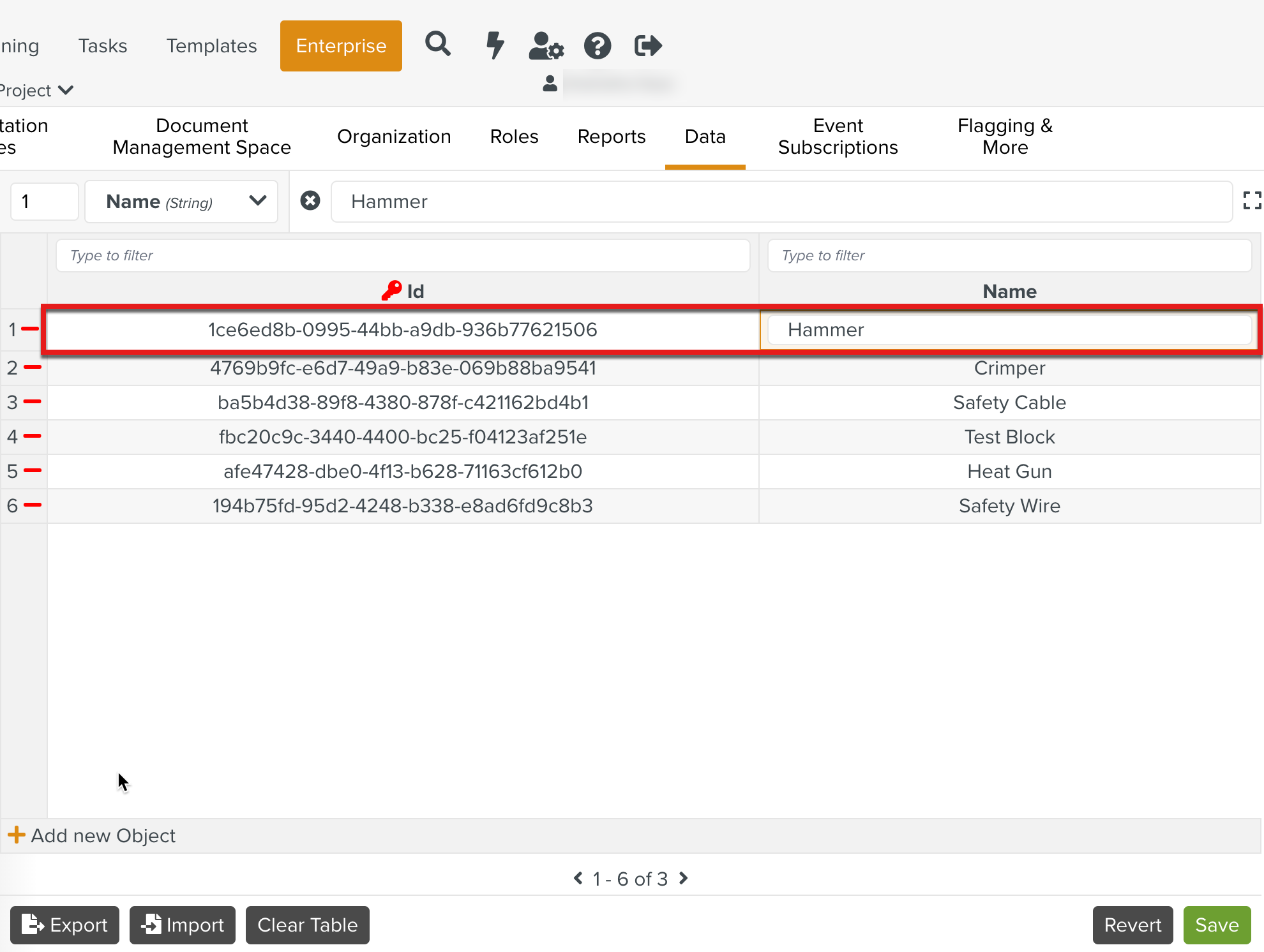Screen dimensions: 1264x952
Task: Clear the Hammer value with X icon
Action: pos(310,201)
